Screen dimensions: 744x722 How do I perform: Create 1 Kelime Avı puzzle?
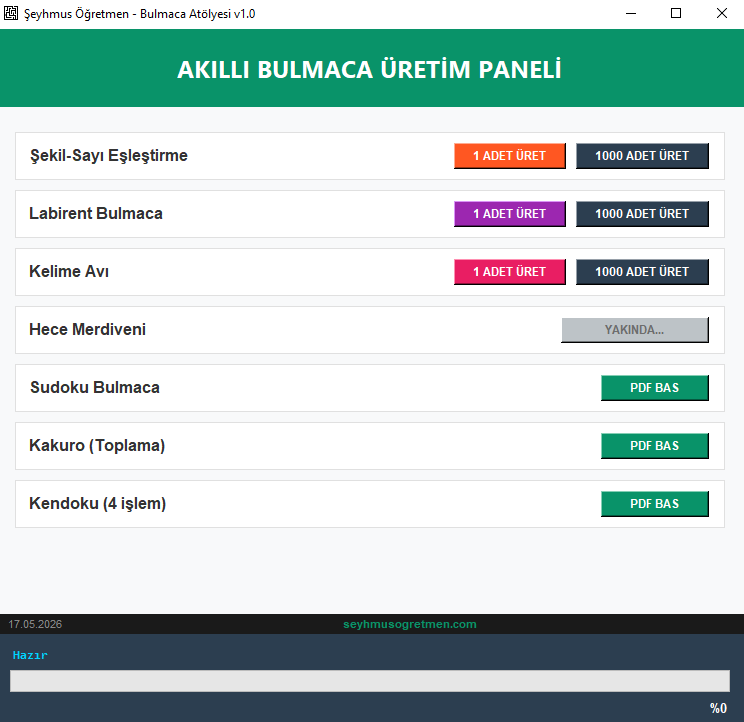pos(510,271)
